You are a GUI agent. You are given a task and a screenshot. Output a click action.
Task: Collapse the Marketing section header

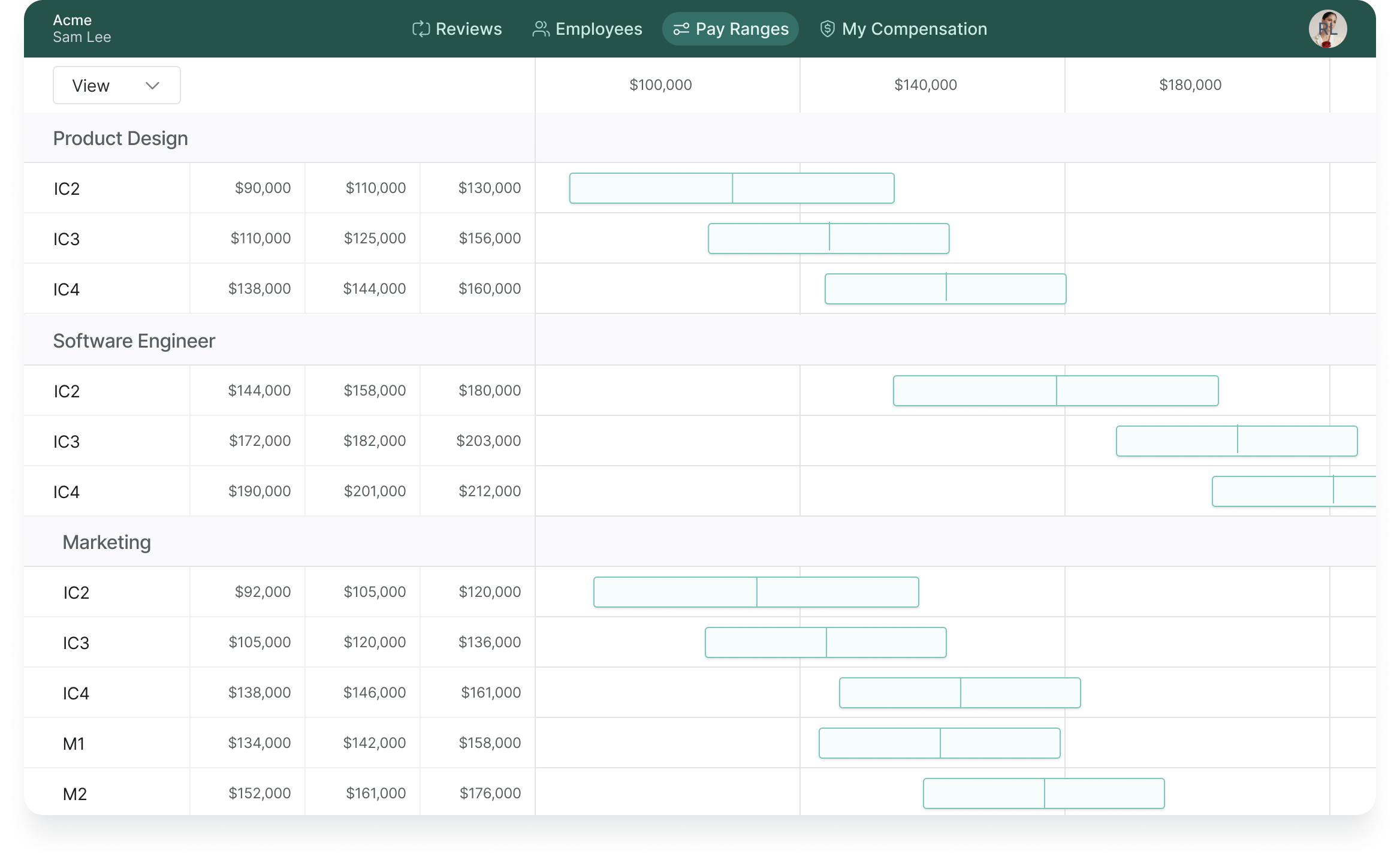tap(106, 541)
